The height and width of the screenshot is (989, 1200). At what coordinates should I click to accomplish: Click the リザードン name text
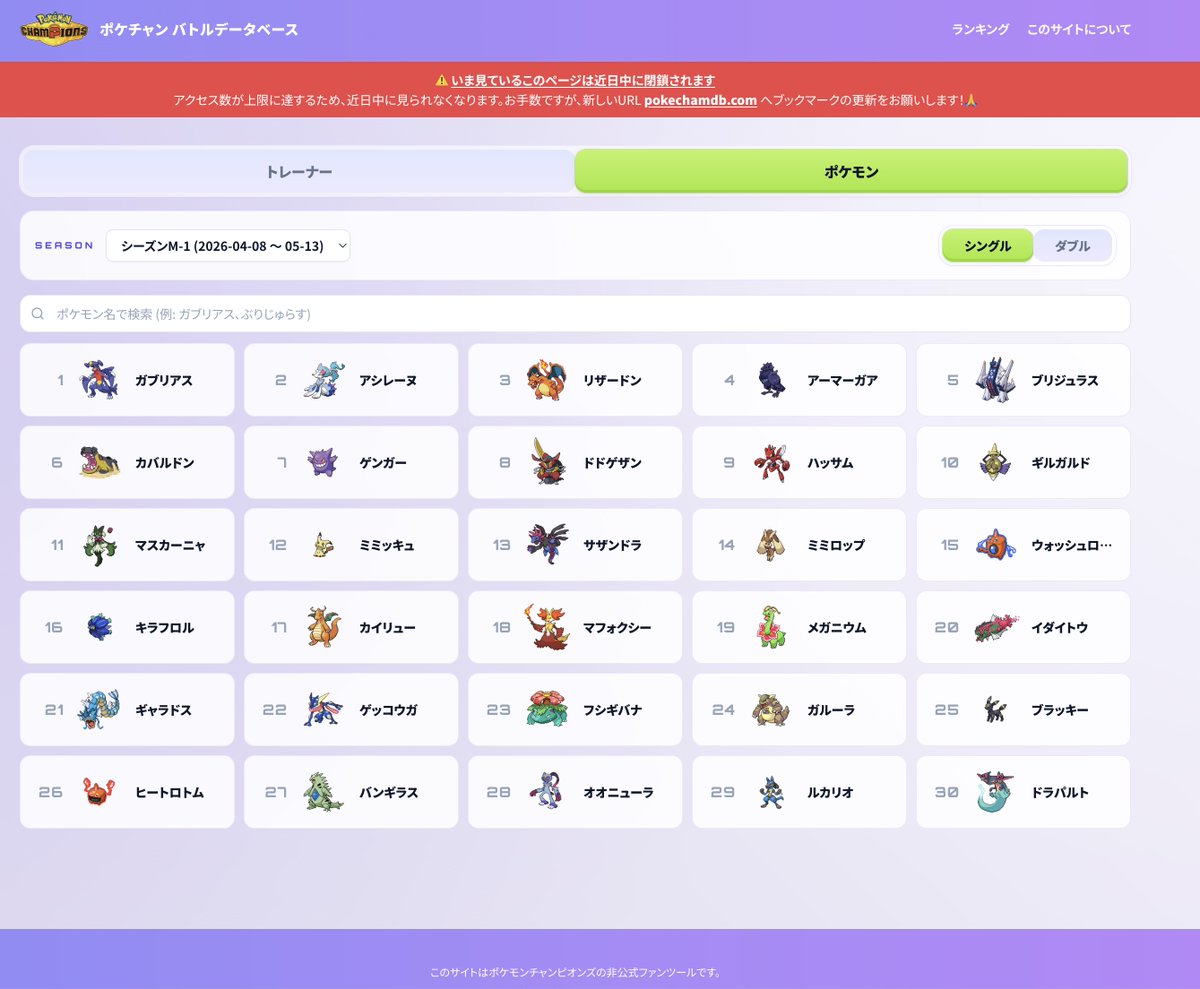612,381
